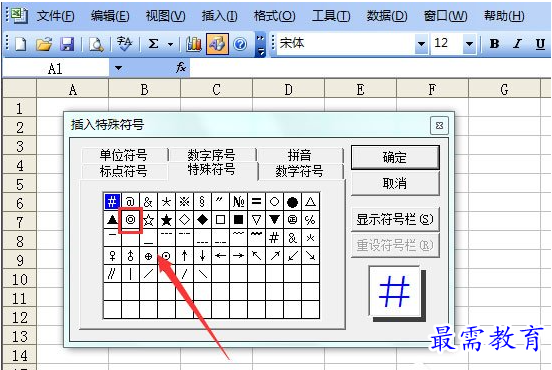Open the 帮助(H) menu

pos(504,16)
